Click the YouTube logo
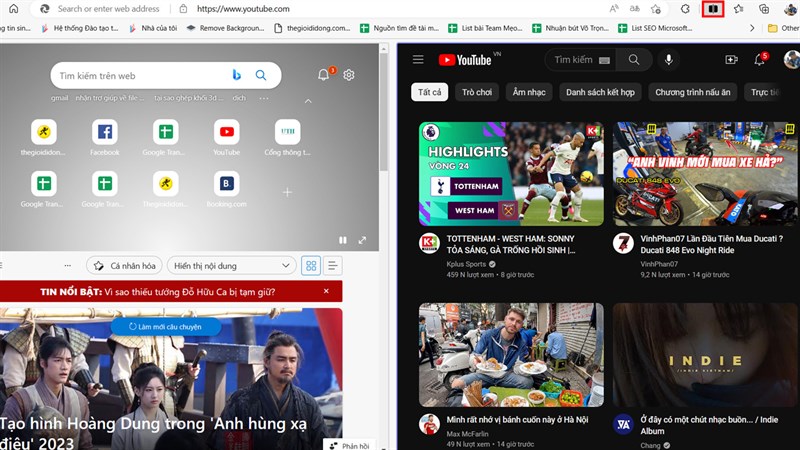This screenshot has height=450, width=800. tap(465, 60)
